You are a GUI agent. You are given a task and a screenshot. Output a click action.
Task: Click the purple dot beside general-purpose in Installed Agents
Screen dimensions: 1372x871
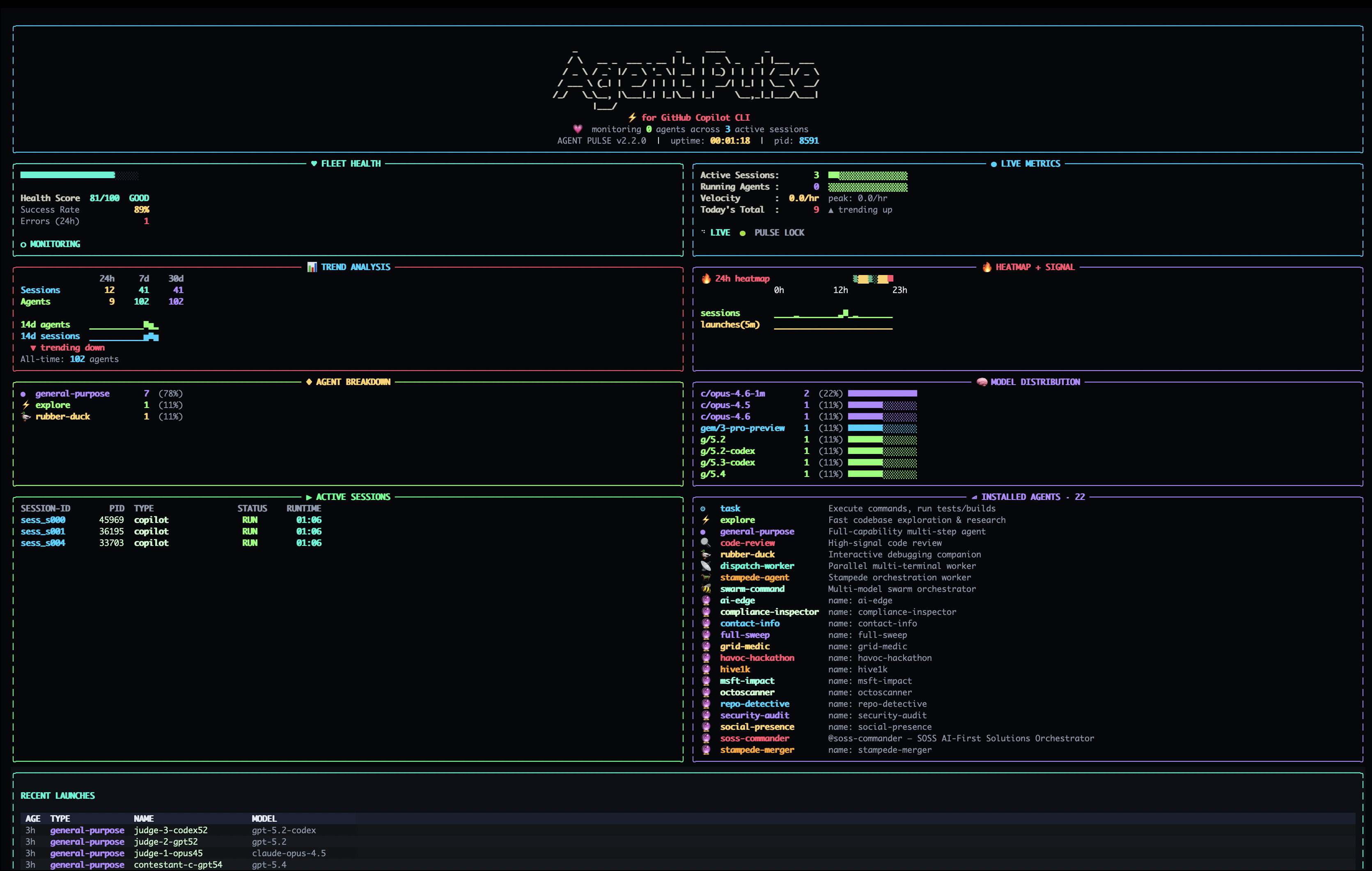(x=702, y=532)
